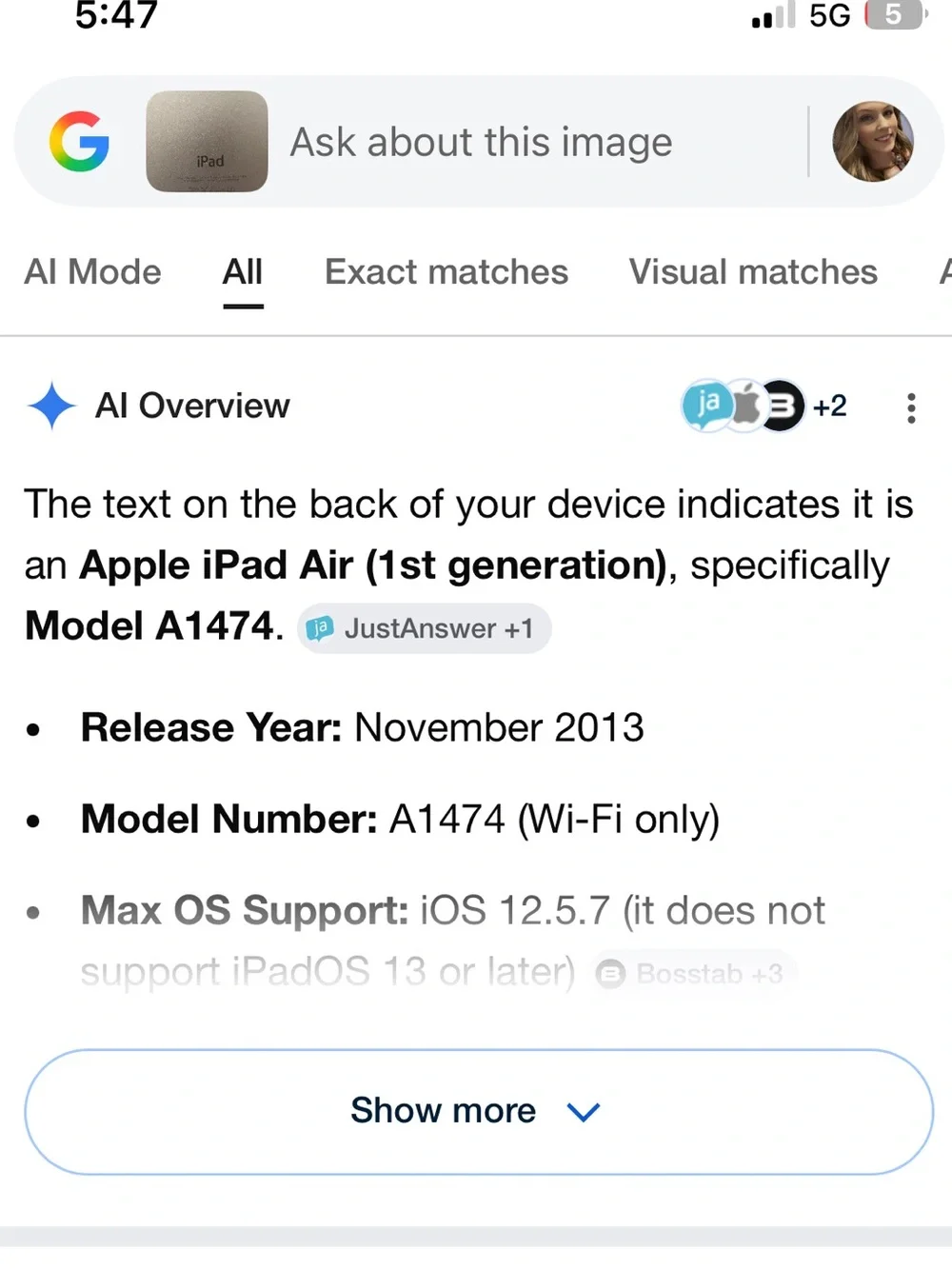Open the JustAnswer +1 citation chip
This screenshot has width=952, height=1269.
pos(425,628)
